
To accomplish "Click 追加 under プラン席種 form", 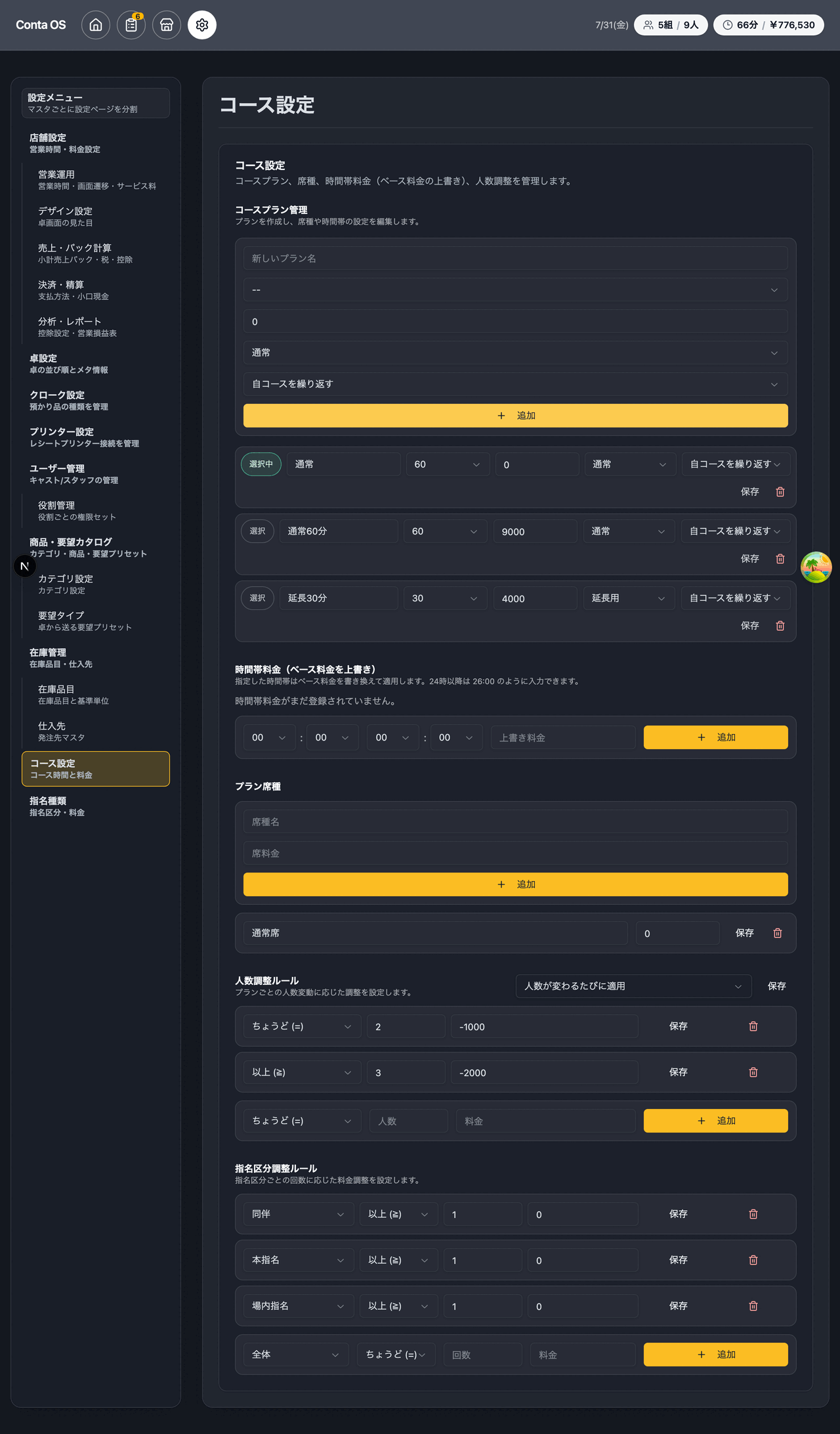I will pyautogui.click(x=516, y=884).
